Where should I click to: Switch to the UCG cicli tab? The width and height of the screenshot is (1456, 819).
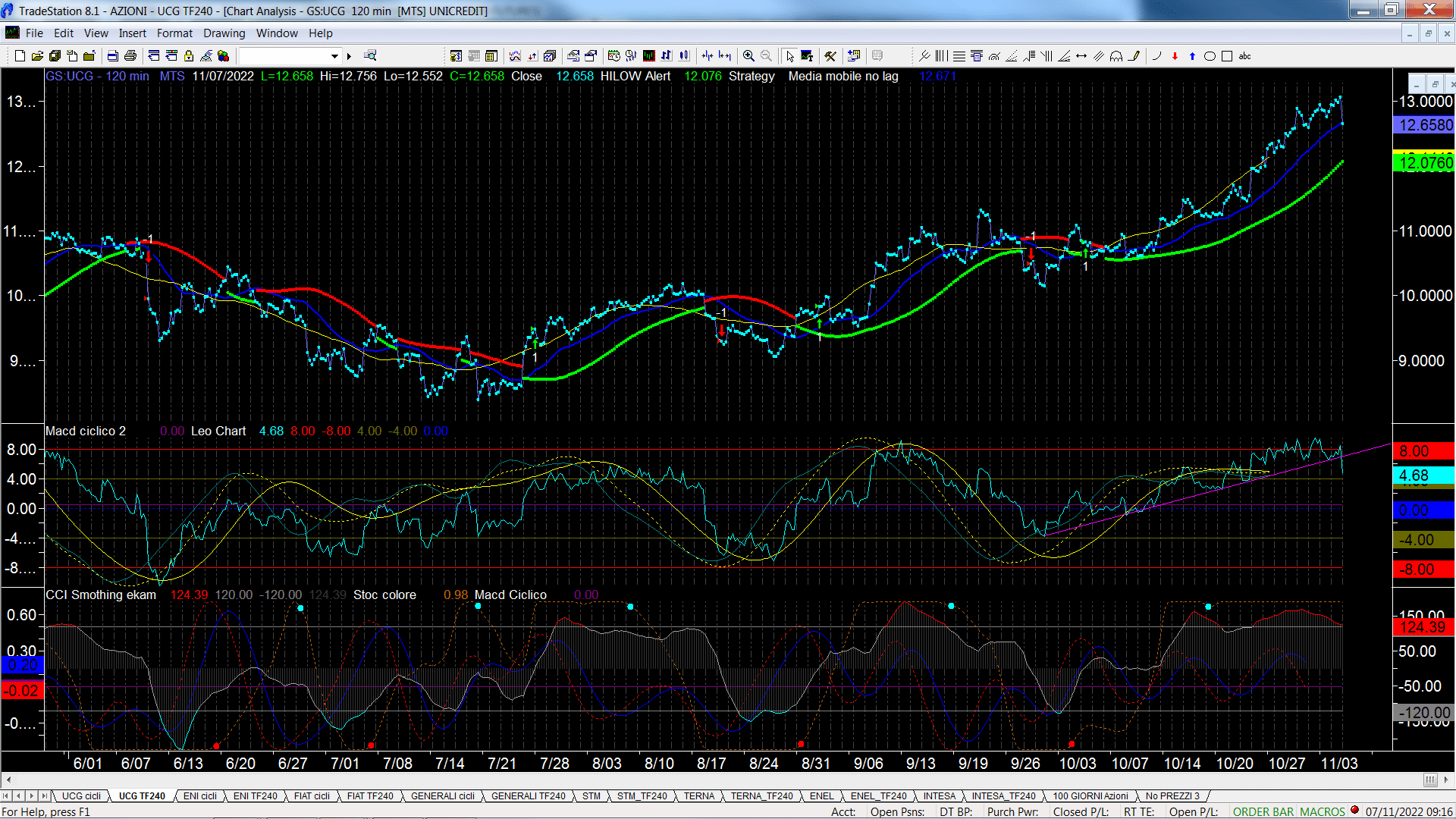(x=81, y=796)
